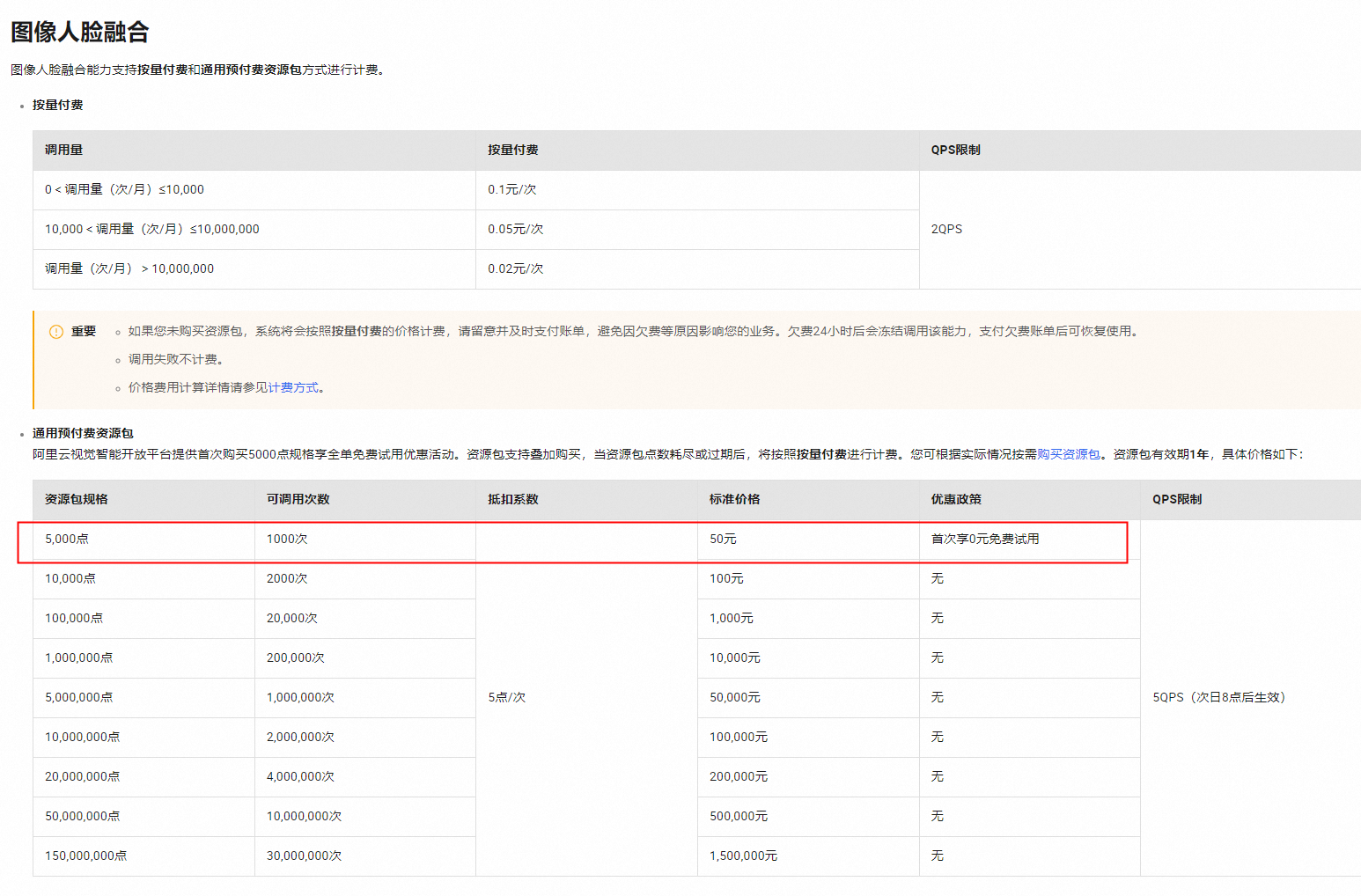Select the 10,000,000点 package cell
Image resolution: width=1361 pixels, height=896 pixels.
point(143,738)
